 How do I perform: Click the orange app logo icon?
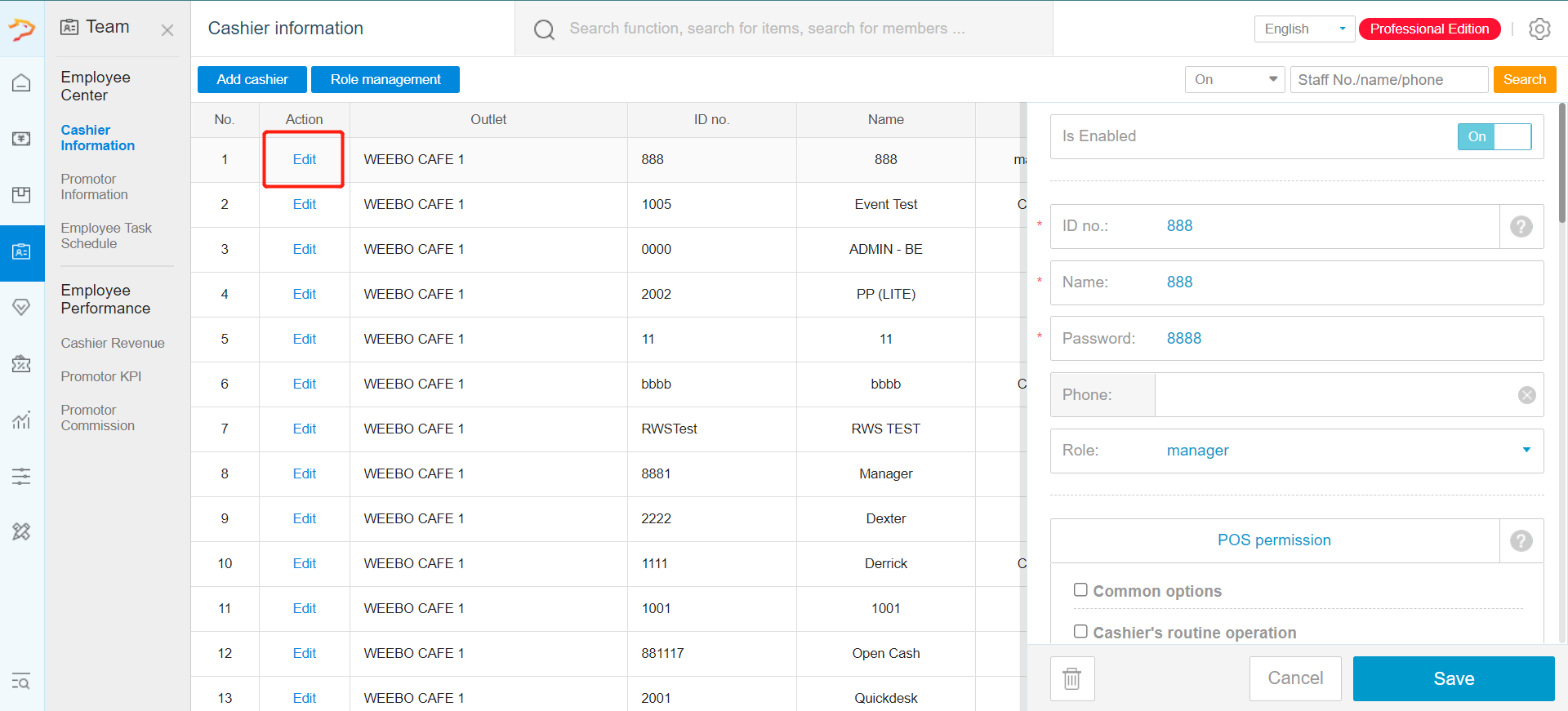point(22,29)
